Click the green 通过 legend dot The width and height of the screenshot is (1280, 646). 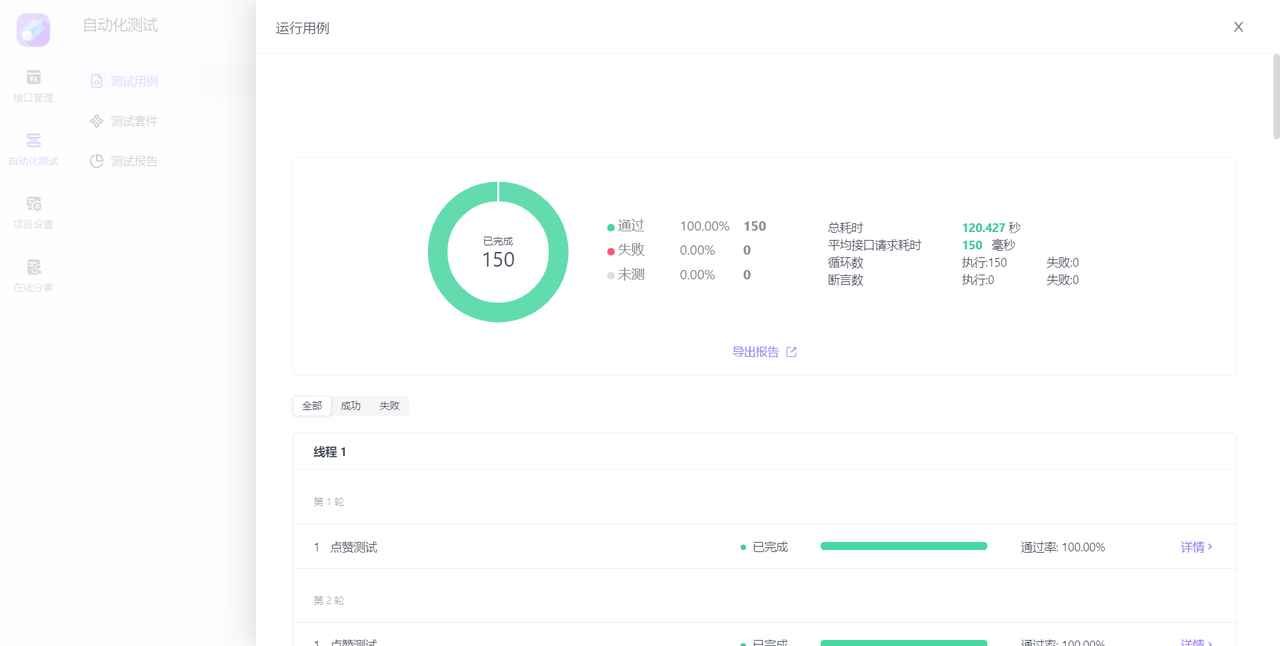pyautogui.click(x=611, y=228)
